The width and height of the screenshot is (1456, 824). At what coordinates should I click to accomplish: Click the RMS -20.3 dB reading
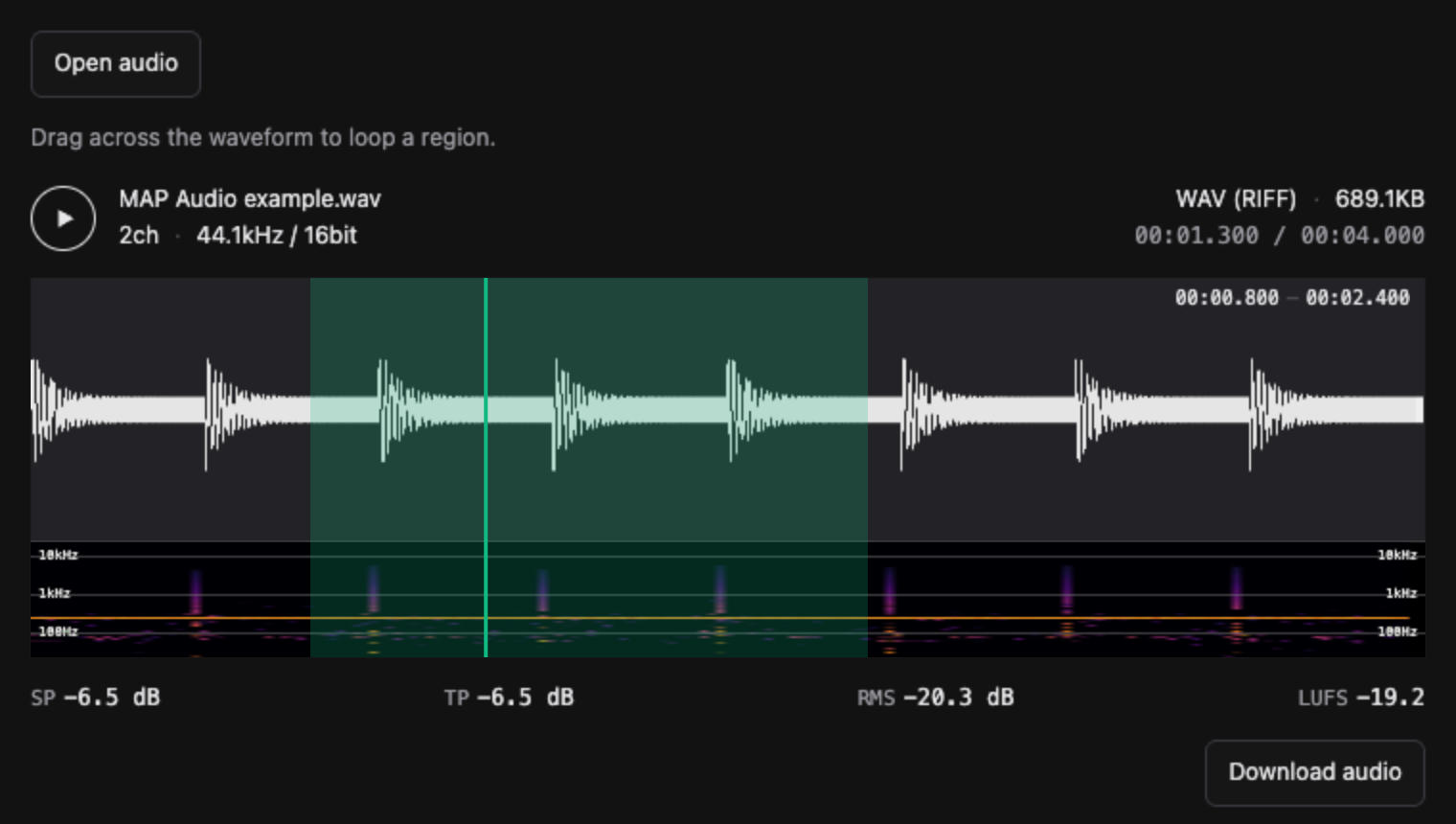coord(936,698)
